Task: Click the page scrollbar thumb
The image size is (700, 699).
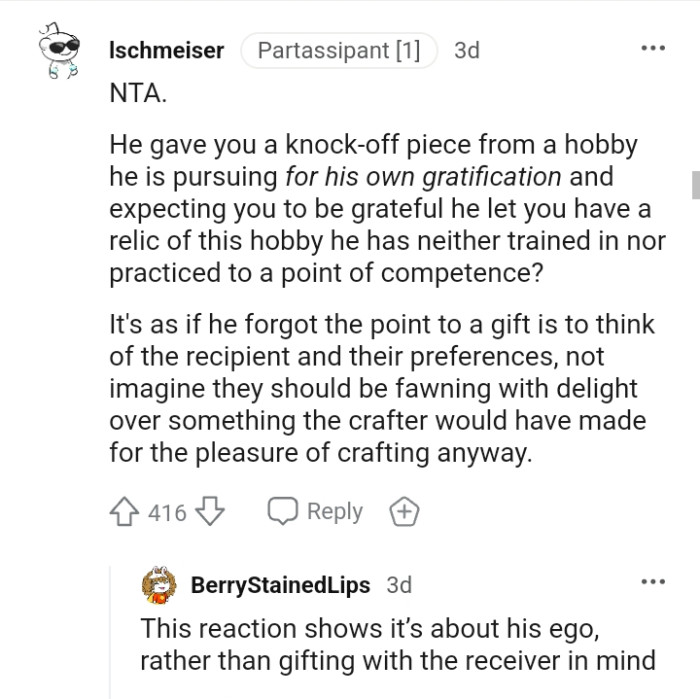Action: [695, 185]
